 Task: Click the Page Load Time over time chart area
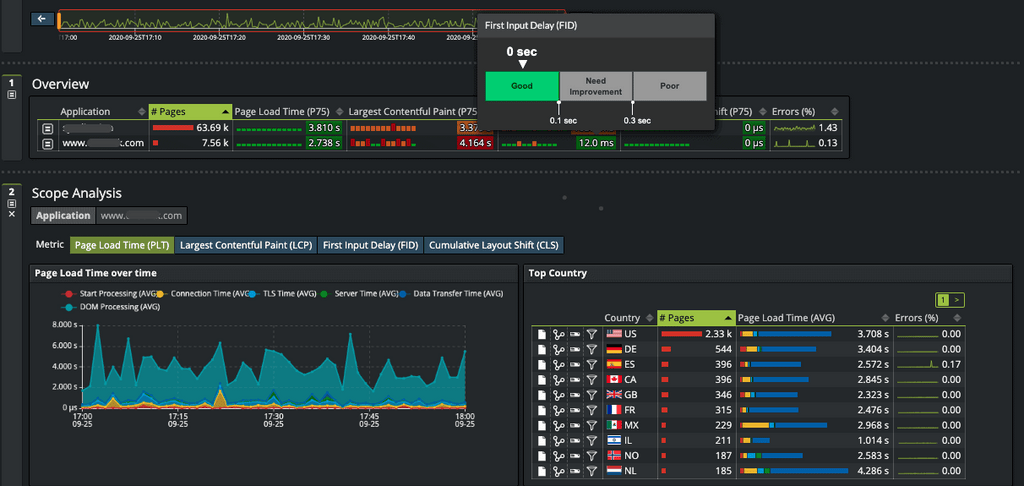(274, 366)
